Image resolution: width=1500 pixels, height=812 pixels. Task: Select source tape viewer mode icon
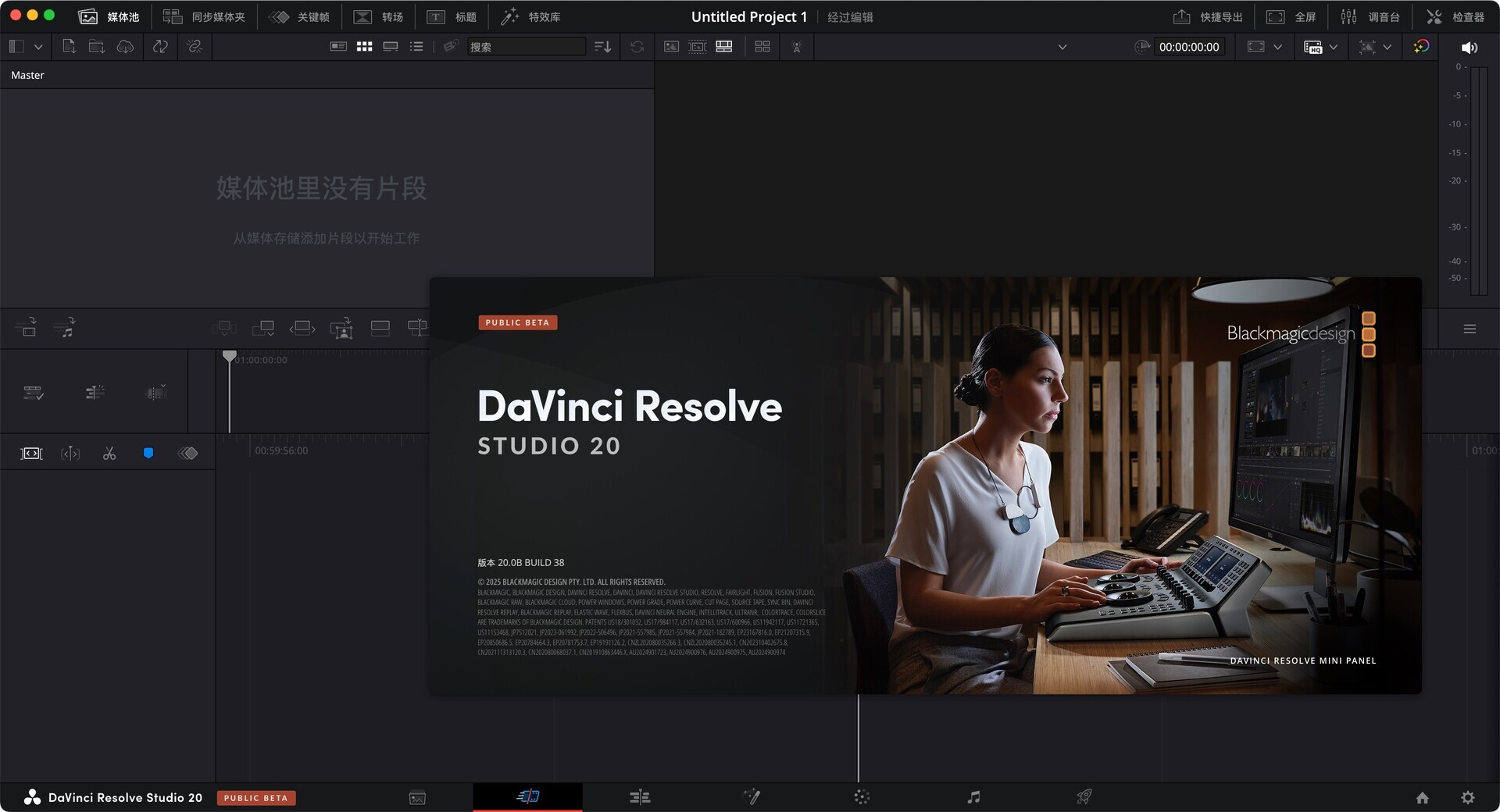698,47
